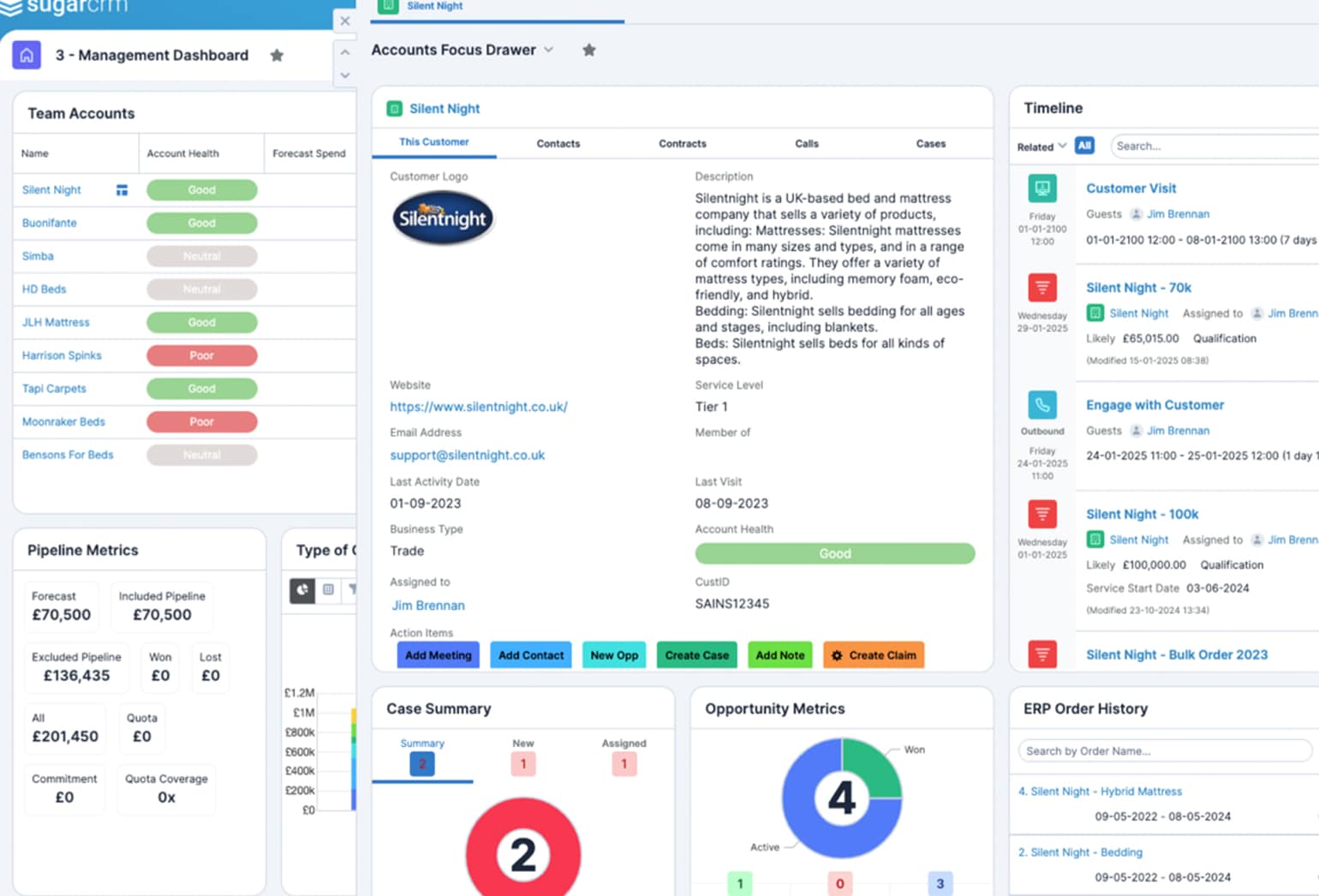Image resolution: width=1319 pixels, height=896 pixels.
Task: Favorite the Management Dashboard with the star
Action: 277,56
